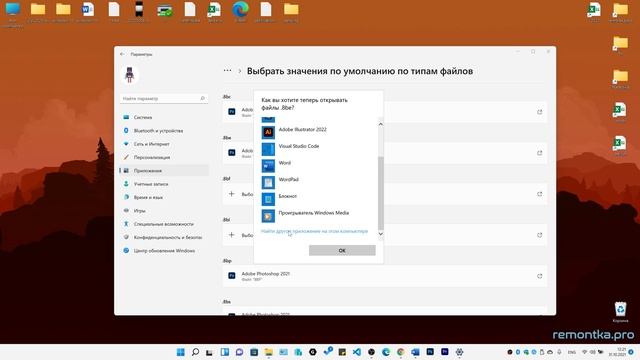Open Bluetooth и устройства section
Image resolution: width=640 pixels, height=360 pixels.
[x=164, y=131]
